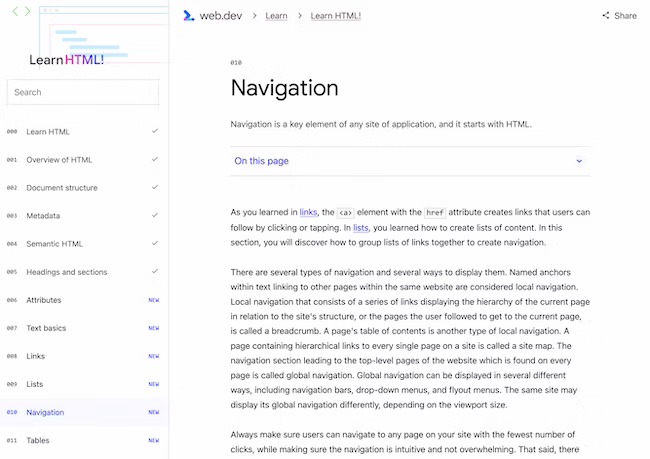Open the Tables chapter in sidebar
The width and height of the screenshot is (650, 459).
tap(38, 440)
